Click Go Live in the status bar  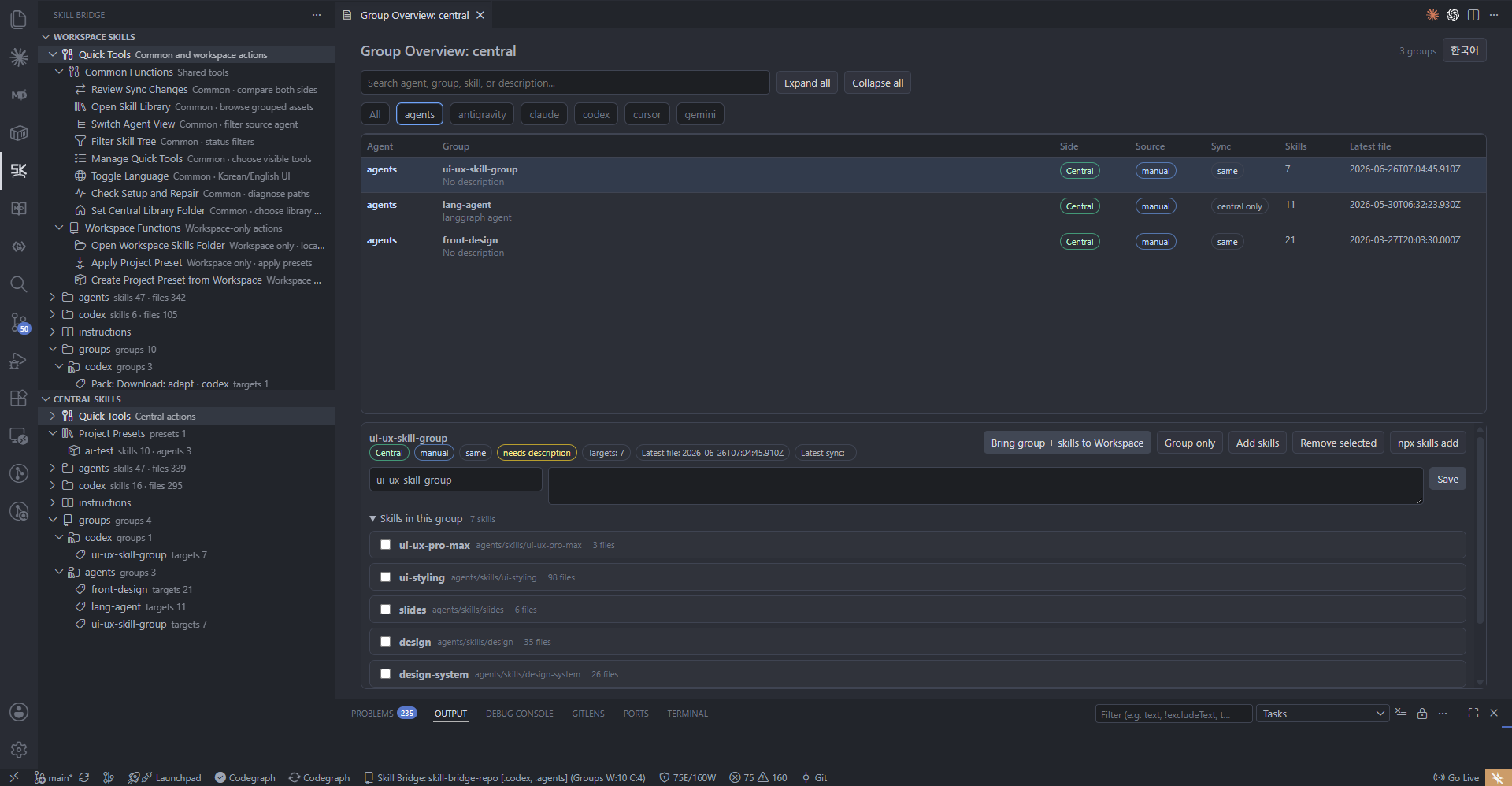coord(1456,777)
